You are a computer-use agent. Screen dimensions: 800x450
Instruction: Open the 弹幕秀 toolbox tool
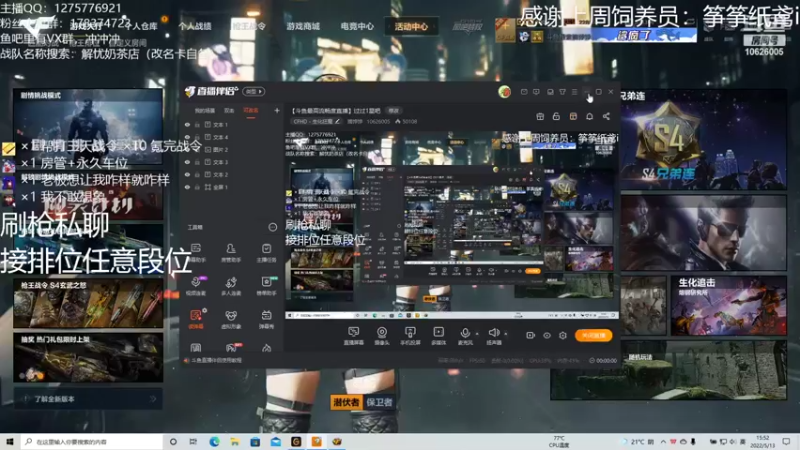266,319
